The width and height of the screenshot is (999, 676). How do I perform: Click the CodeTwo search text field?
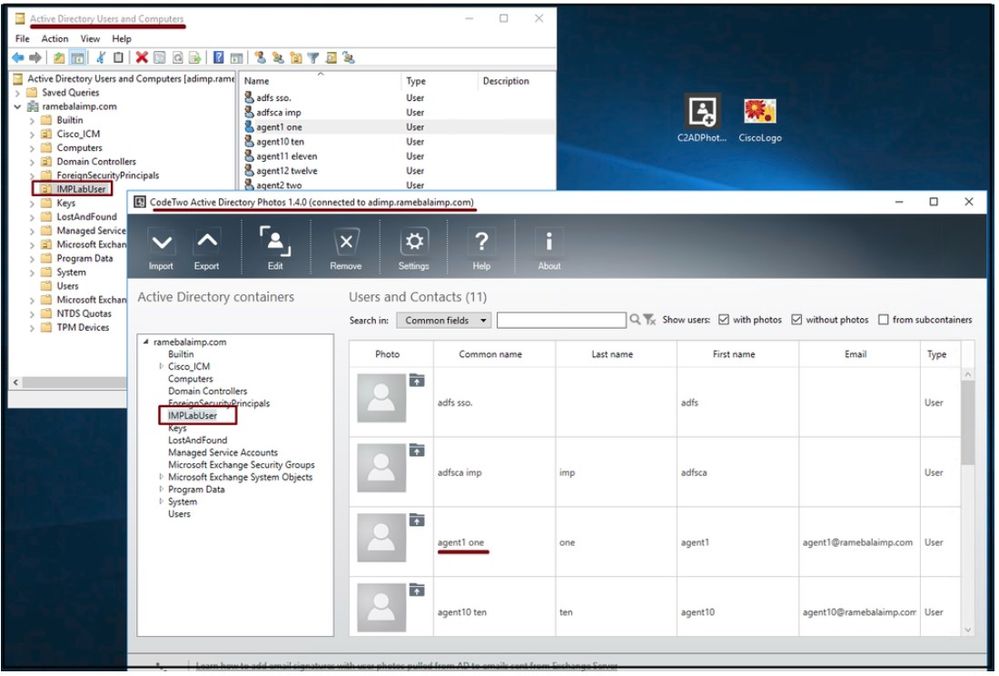click(x=561, y=320)
